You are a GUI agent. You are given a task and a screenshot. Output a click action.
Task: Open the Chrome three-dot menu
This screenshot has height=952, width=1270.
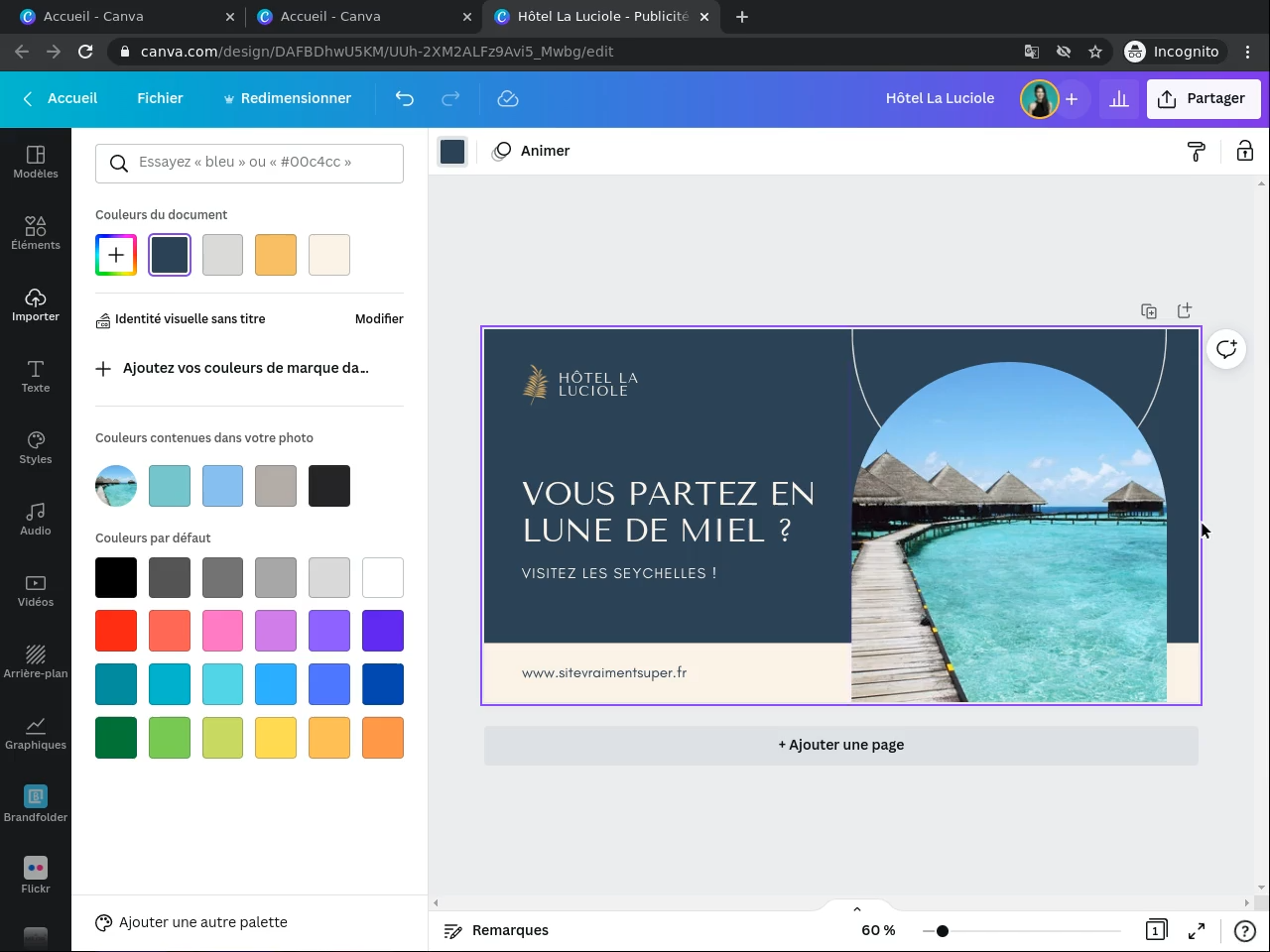(1248, 52)
